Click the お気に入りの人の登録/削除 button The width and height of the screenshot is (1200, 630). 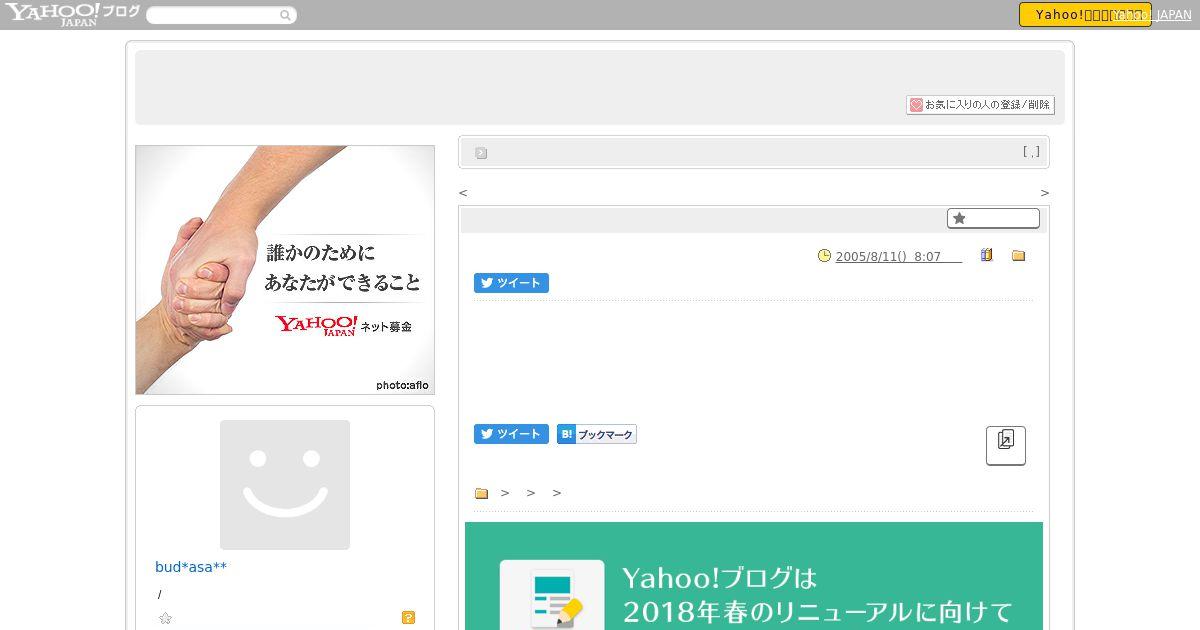(980, 105)
